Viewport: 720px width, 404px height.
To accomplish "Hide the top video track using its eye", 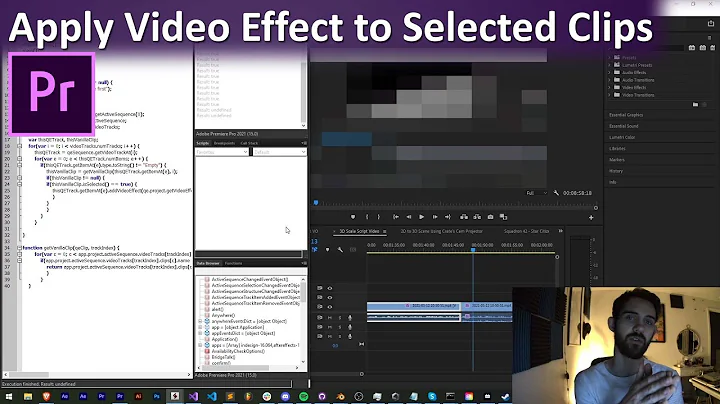I will click(330, 288).
